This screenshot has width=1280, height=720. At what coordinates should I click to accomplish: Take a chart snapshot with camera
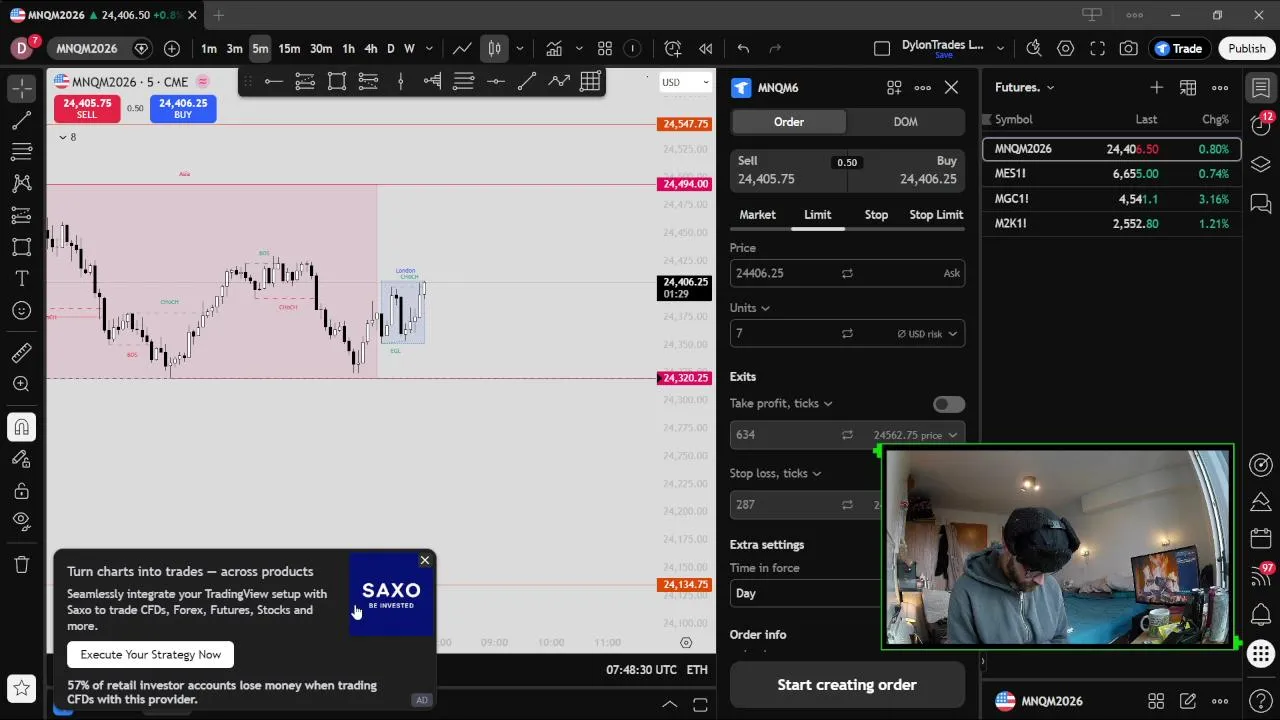(x=1129, y=48)
